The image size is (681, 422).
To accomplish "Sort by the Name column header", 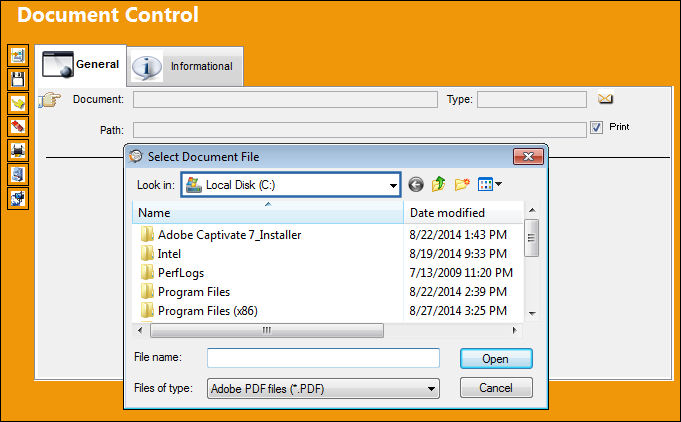I will pos(268,213).
